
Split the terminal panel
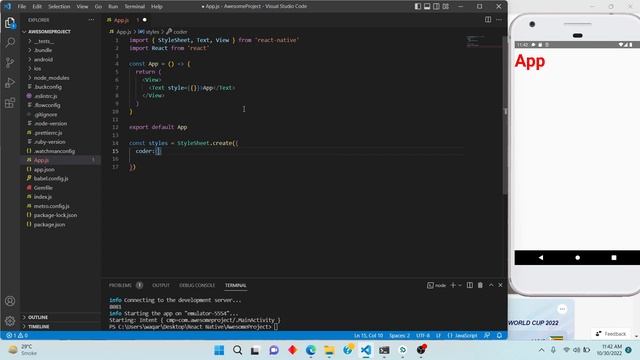point(470,285)
